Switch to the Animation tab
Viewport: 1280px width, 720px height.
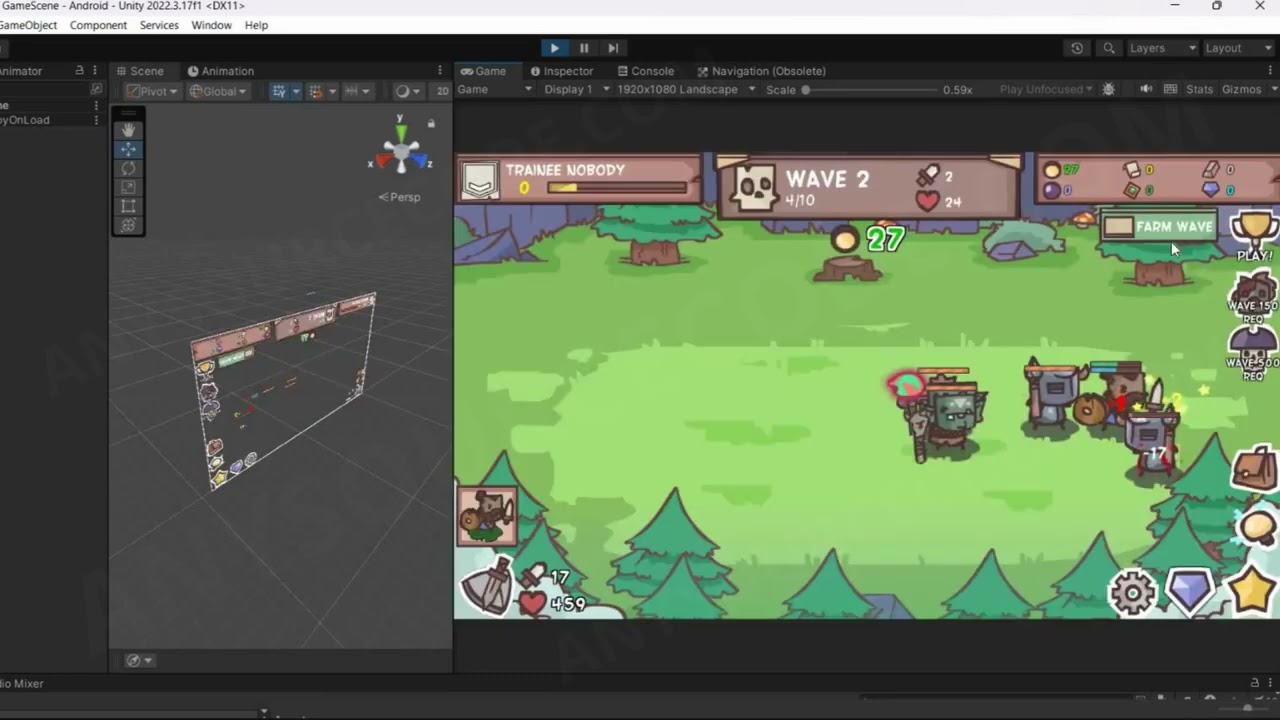tap(221, 71)
